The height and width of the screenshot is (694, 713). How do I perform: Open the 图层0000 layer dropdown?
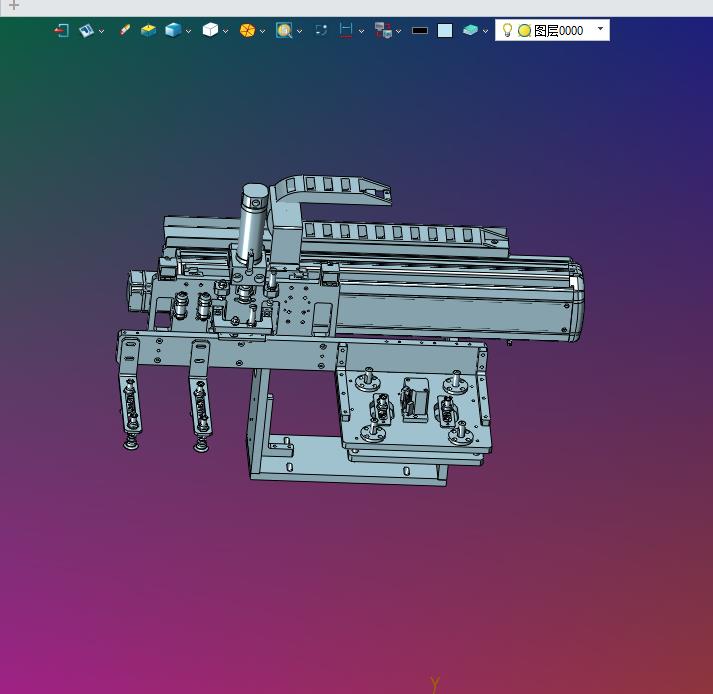[600, 29]
